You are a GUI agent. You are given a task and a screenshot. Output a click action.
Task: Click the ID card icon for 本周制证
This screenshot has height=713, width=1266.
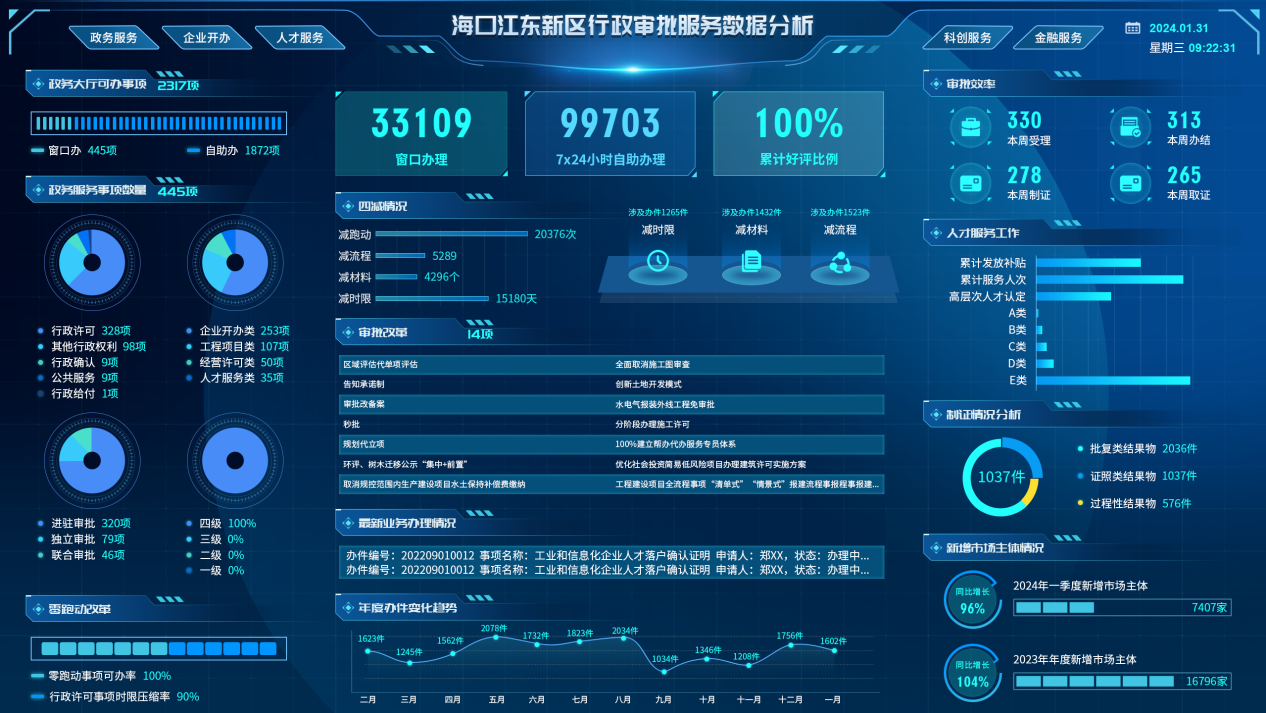coord(970,183)
